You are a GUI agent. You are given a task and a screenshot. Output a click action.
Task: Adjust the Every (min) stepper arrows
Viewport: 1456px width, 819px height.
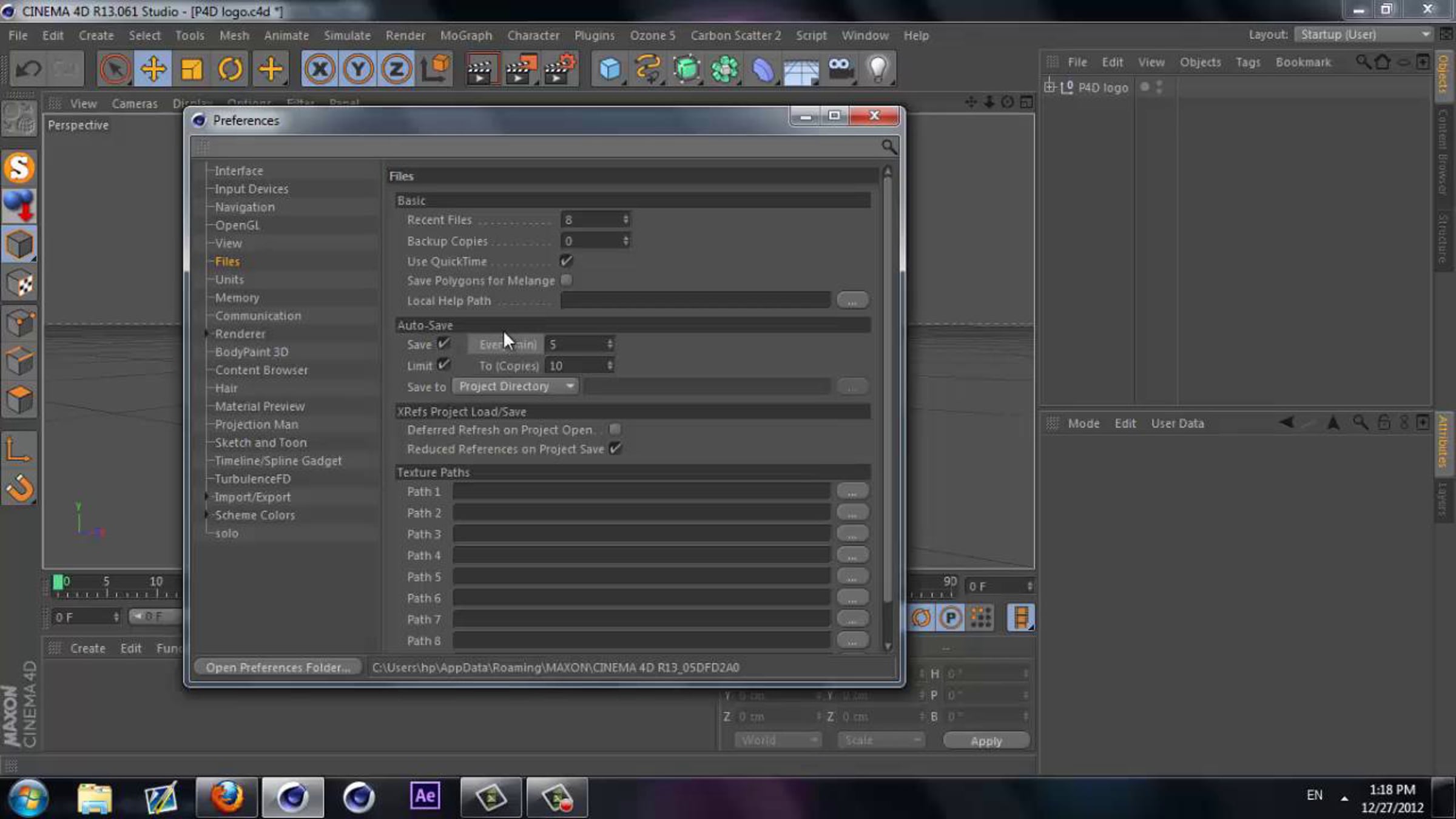click(610, 345)
